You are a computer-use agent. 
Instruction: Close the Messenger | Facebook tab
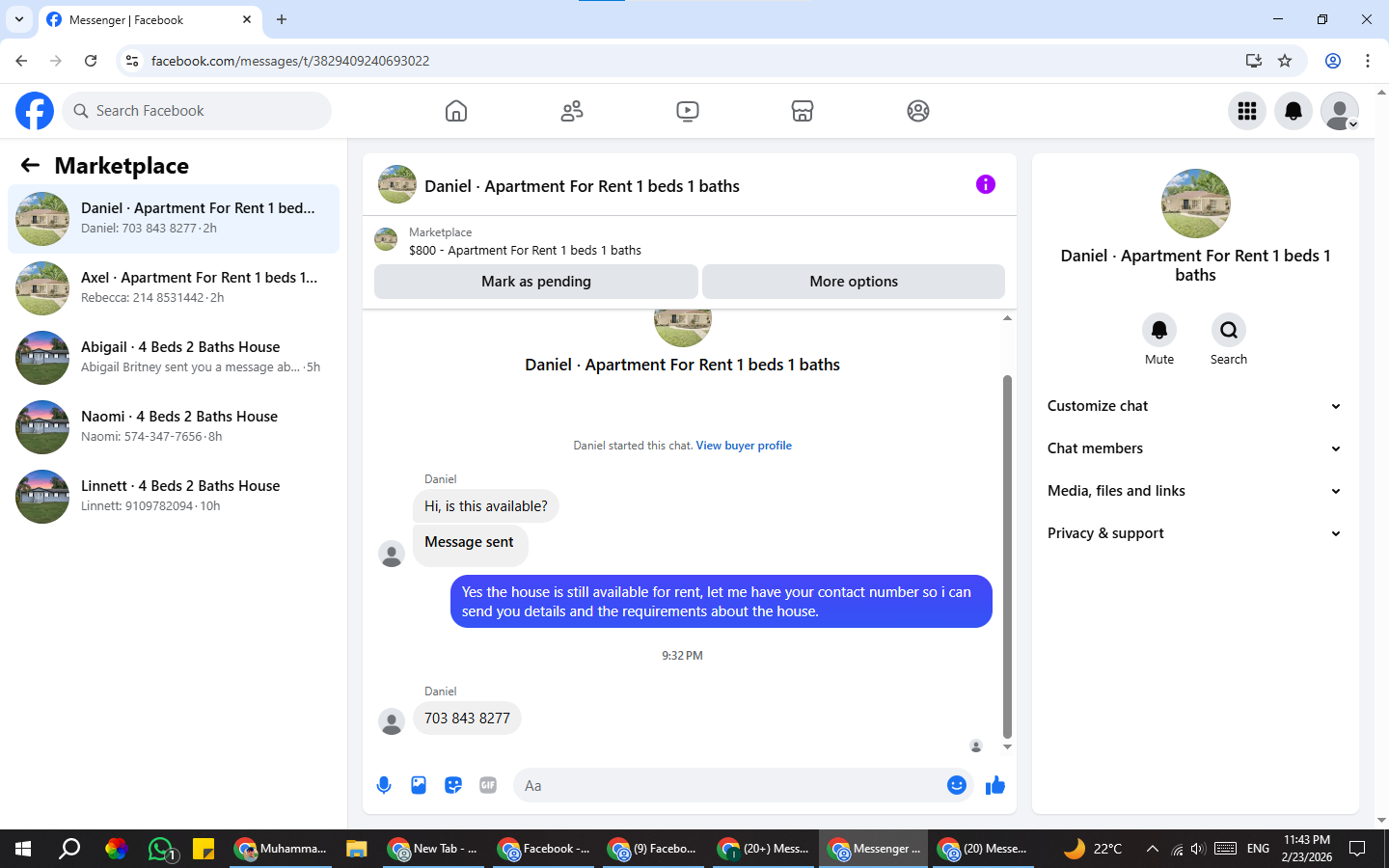(247, 19)
